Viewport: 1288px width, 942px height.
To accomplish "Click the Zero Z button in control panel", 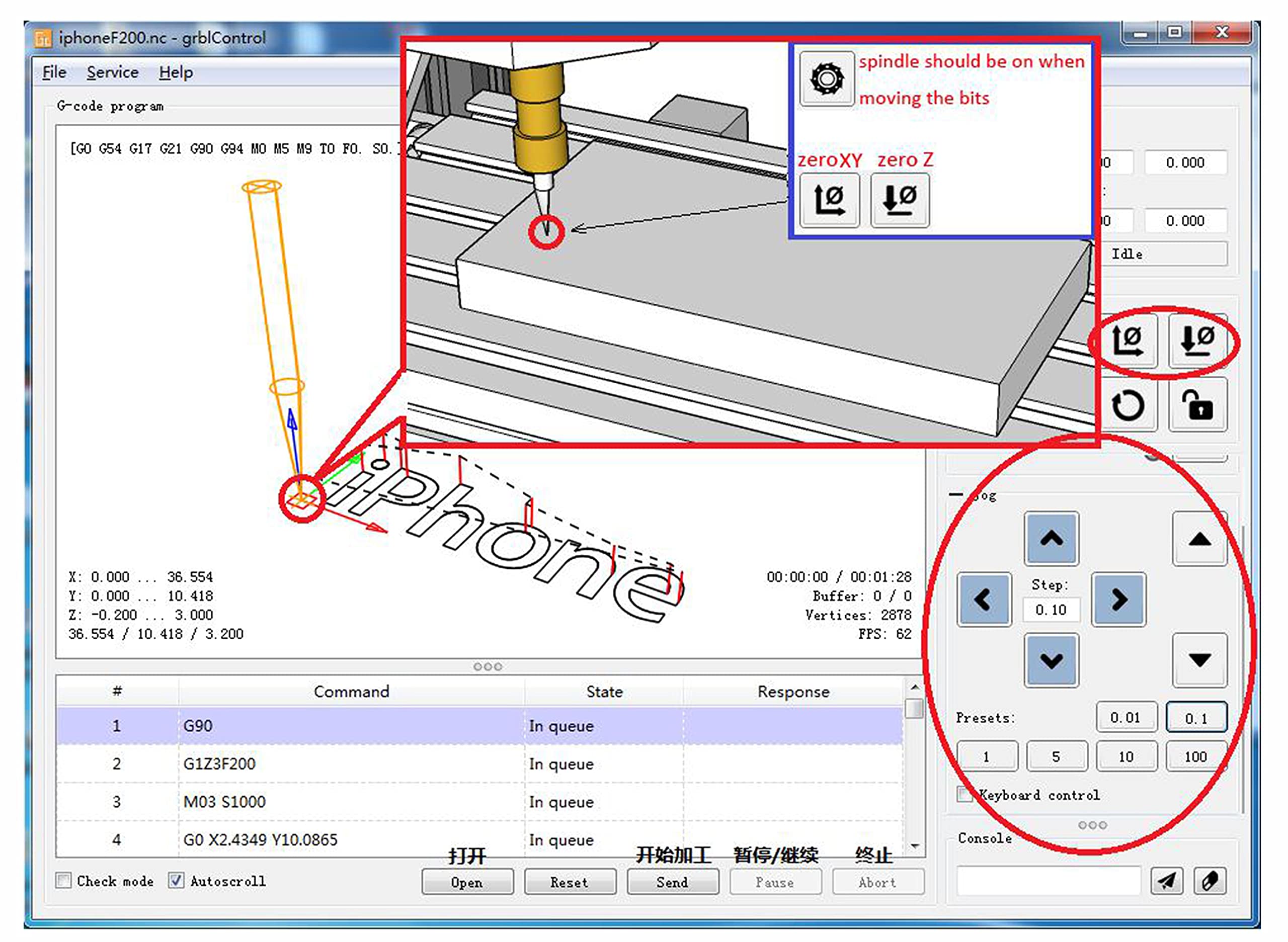I will coord(1197,341).
